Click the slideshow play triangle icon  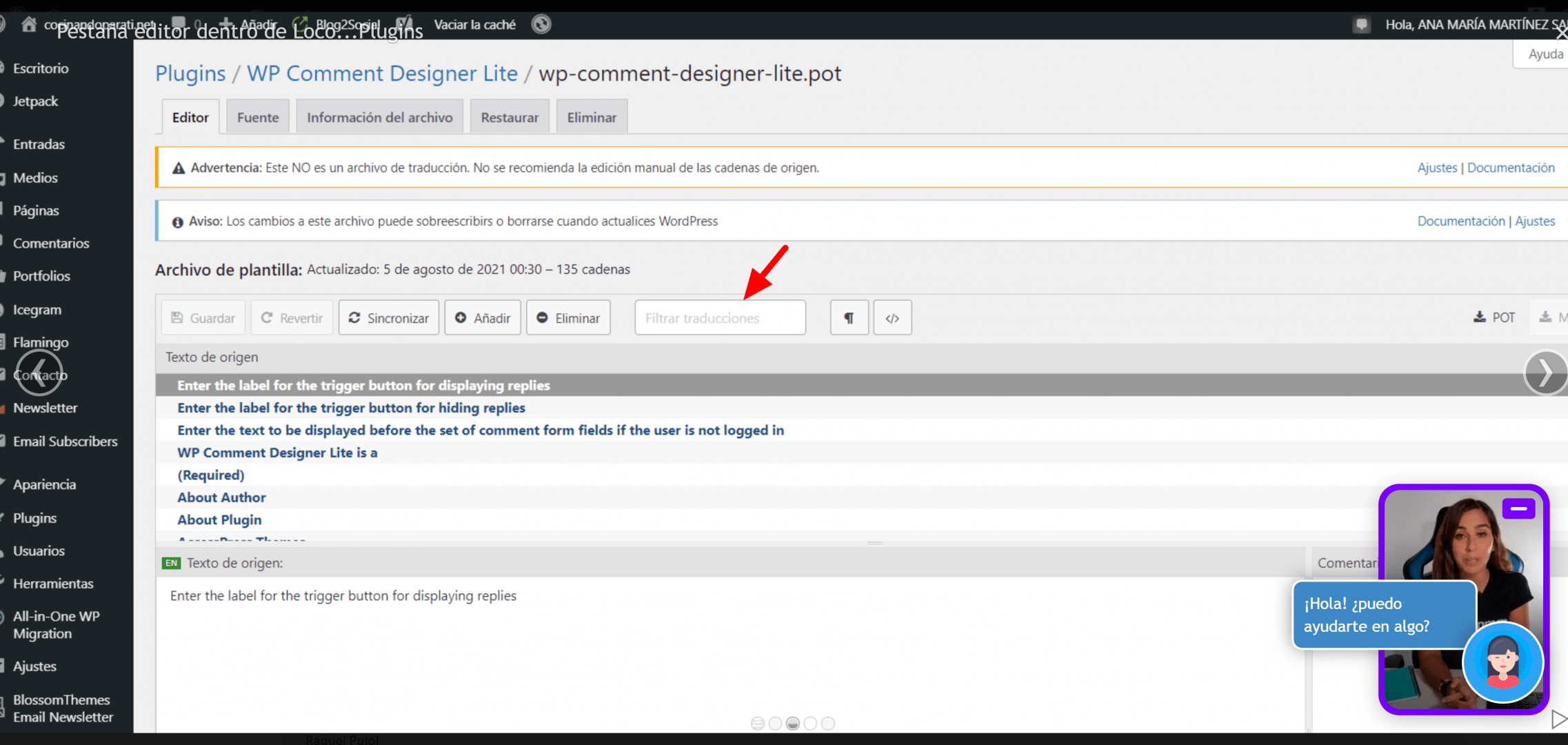click(1558, 719)
